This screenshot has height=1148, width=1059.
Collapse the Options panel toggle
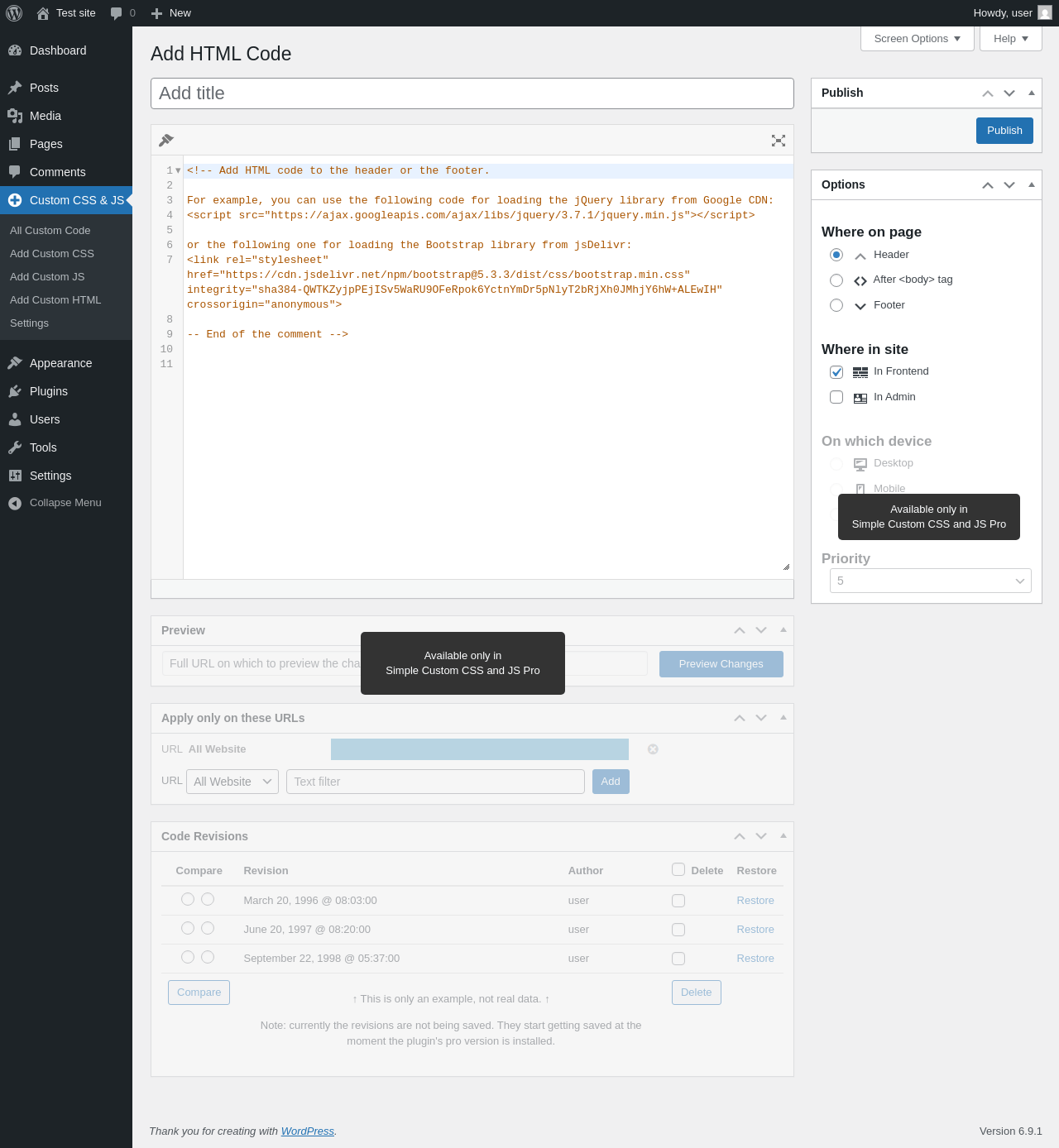[x=1032, y=184]
